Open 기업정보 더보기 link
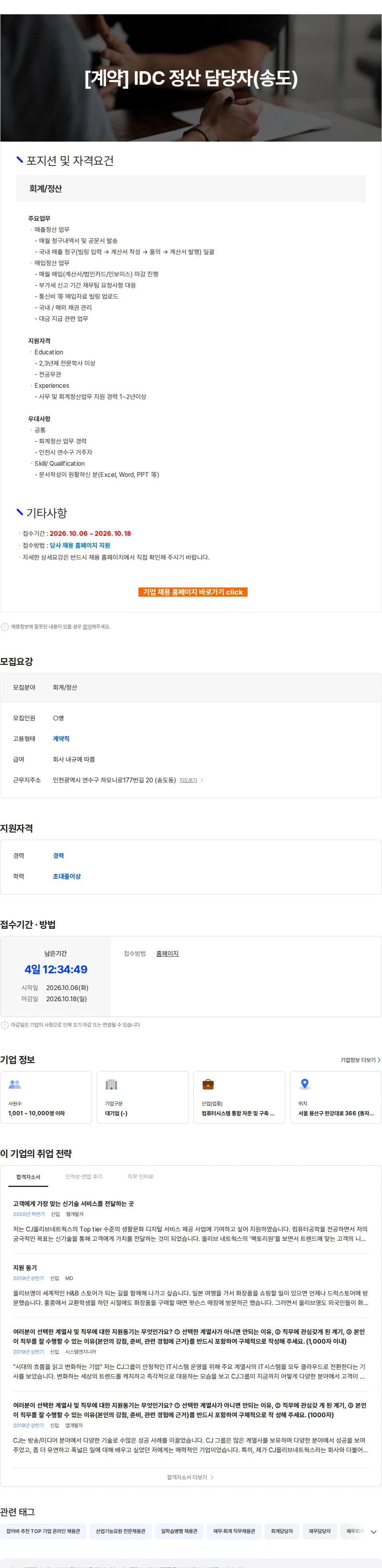The image size is (382, 1568). click(x=361, y=1060)
